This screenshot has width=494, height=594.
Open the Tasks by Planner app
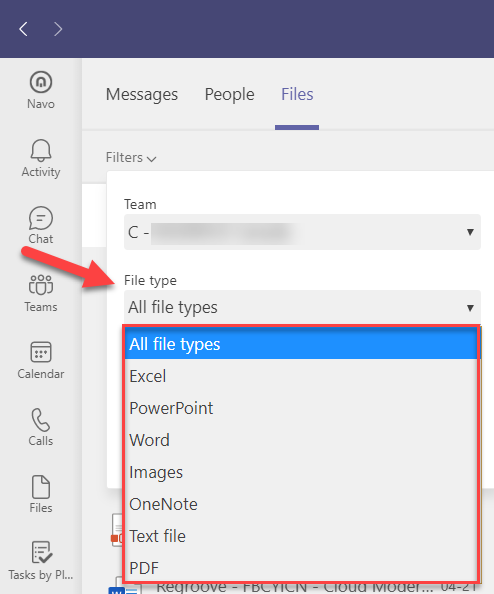[x=41, y=561]
